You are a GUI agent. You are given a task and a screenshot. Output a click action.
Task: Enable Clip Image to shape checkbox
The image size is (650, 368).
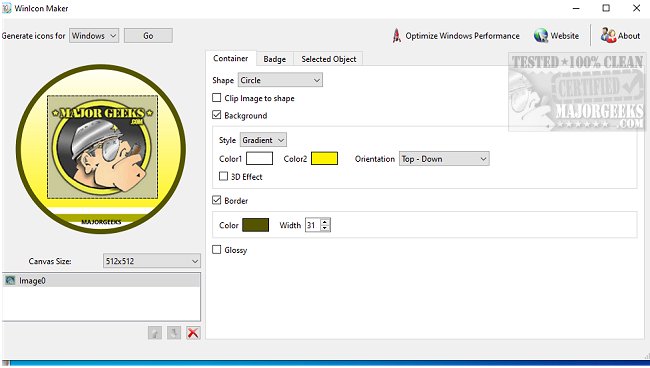tap(216, 98)
